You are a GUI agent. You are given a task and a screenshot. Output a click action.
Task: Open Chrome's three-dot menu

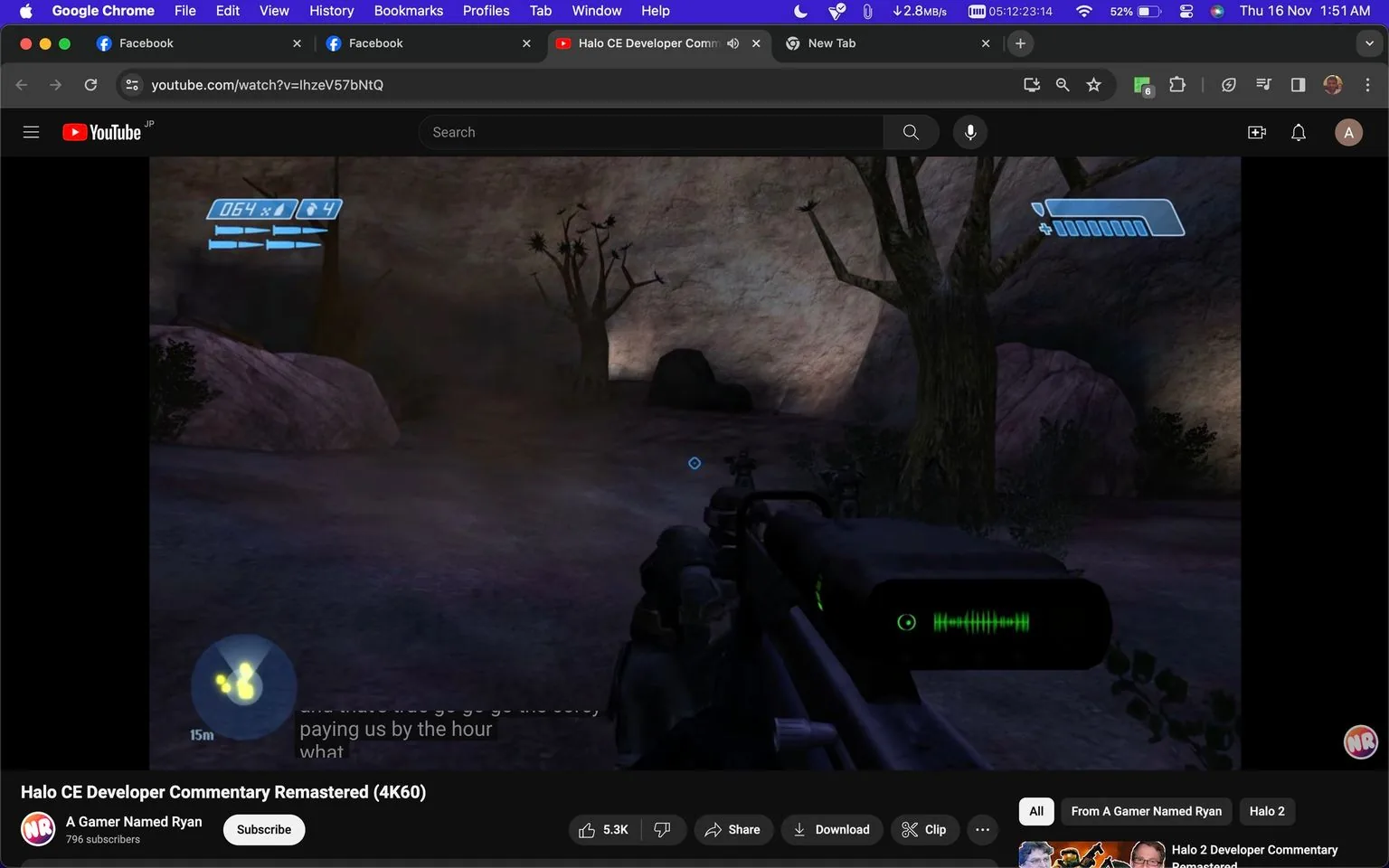(1368, 84)
